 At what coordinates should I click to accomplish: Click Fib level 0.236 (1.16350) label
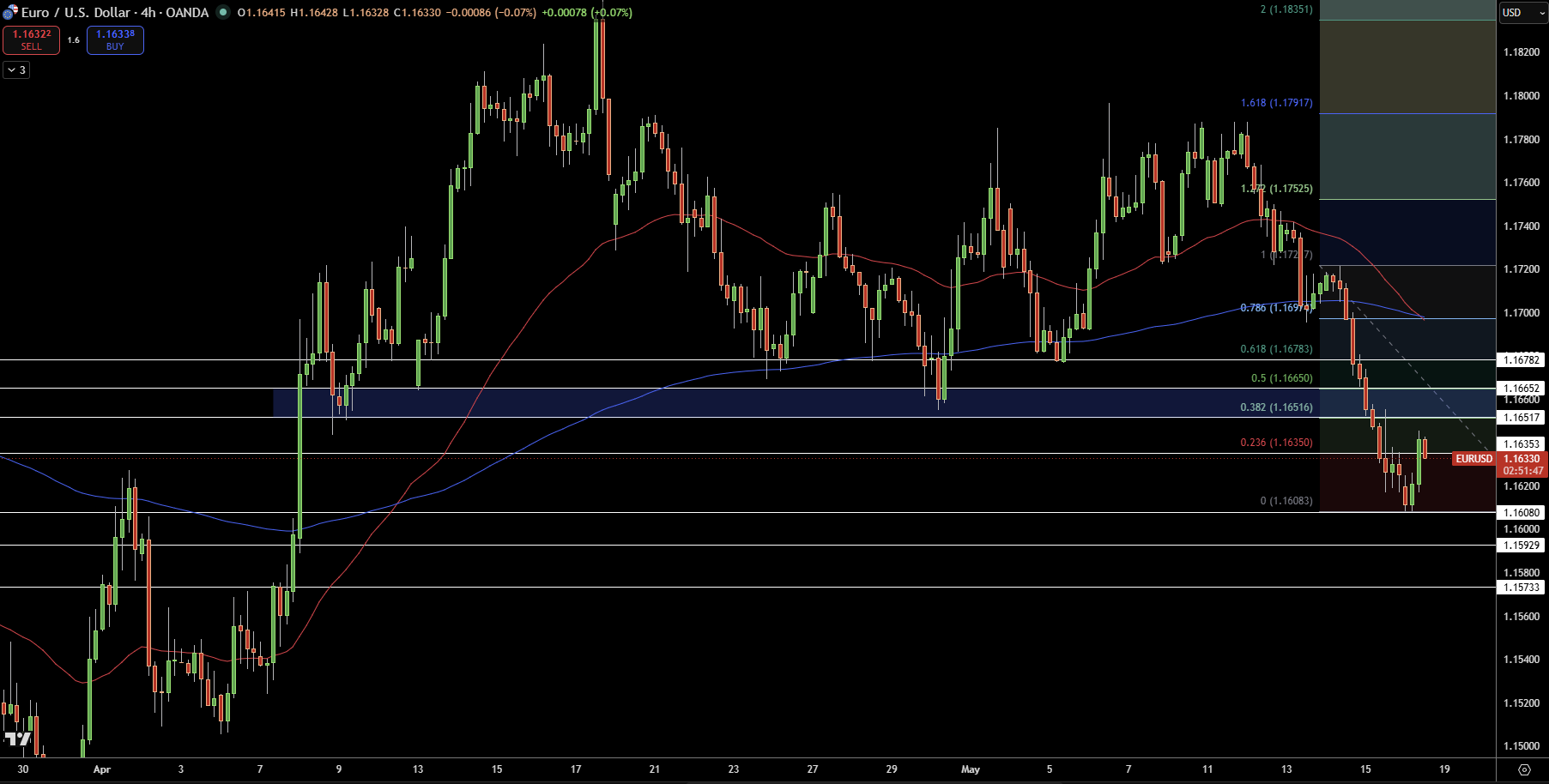(x=1277, y=443)
